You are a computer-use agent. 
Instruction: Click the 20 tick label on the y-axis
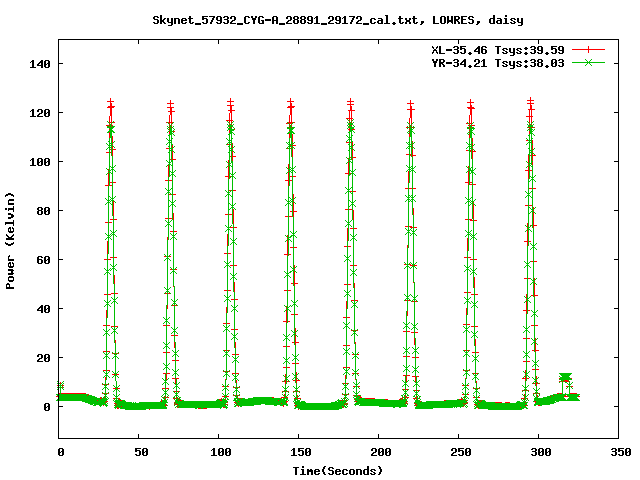43,358
